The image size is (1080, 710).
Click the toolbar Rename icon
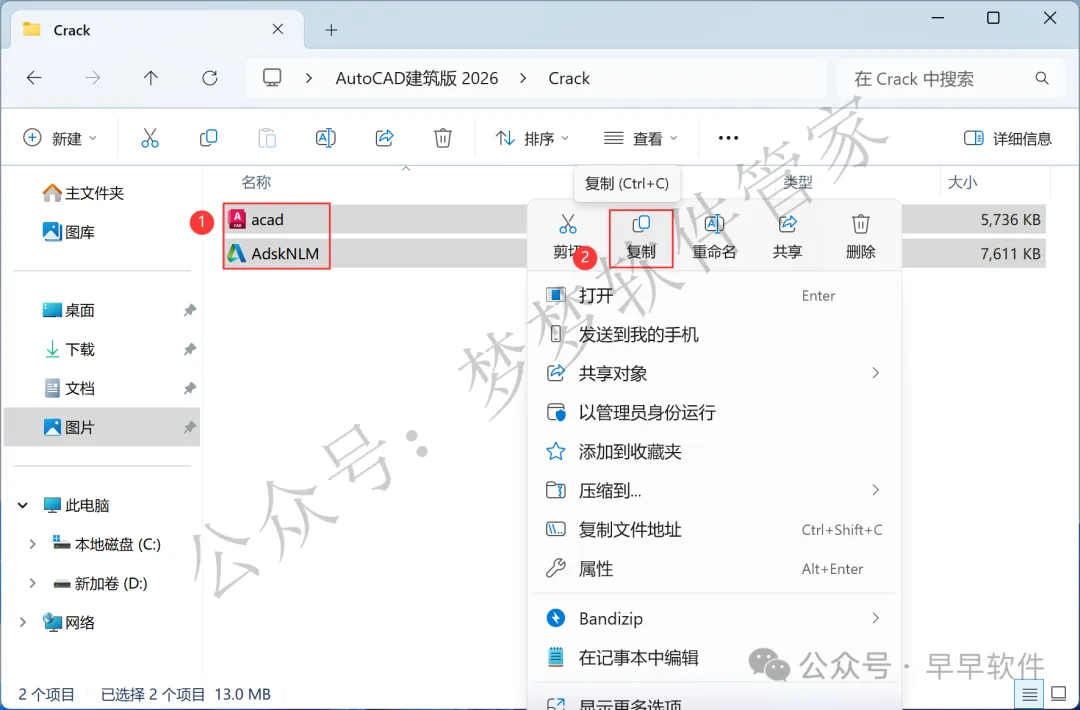325,138
